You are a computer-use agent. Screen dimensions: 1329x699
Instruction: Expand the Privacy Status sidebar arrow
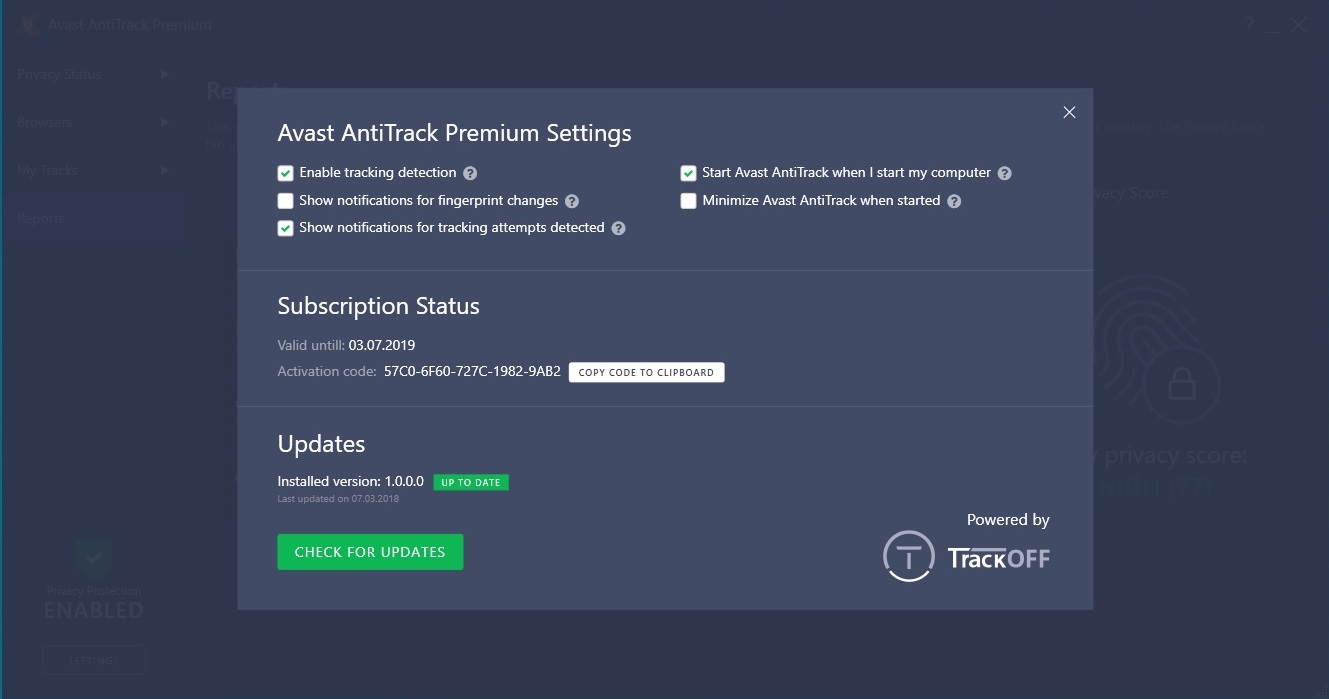tap(165, 74)
